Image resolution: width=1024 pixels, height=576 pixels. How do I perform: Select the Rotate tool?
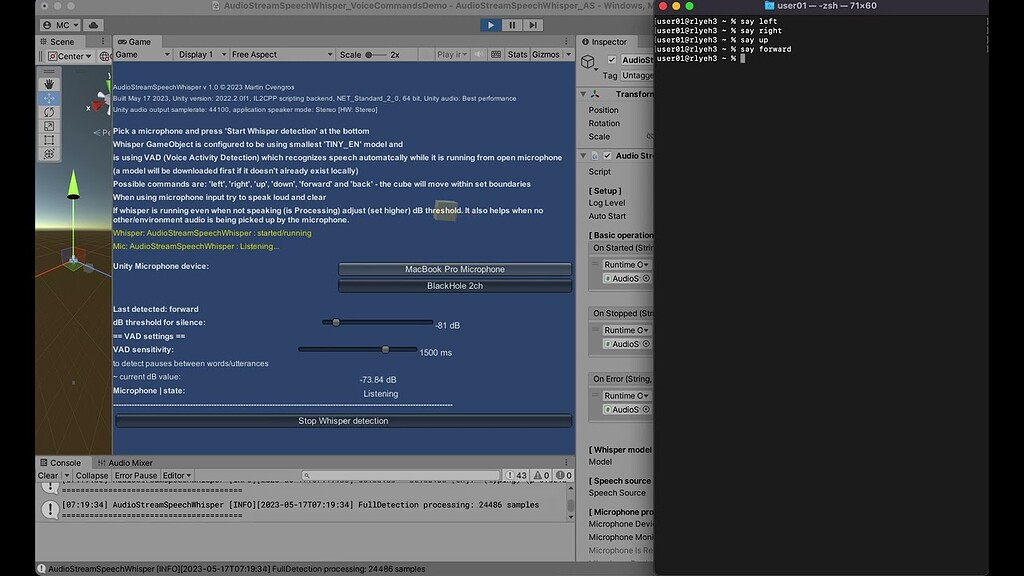(x=49, y=112)
